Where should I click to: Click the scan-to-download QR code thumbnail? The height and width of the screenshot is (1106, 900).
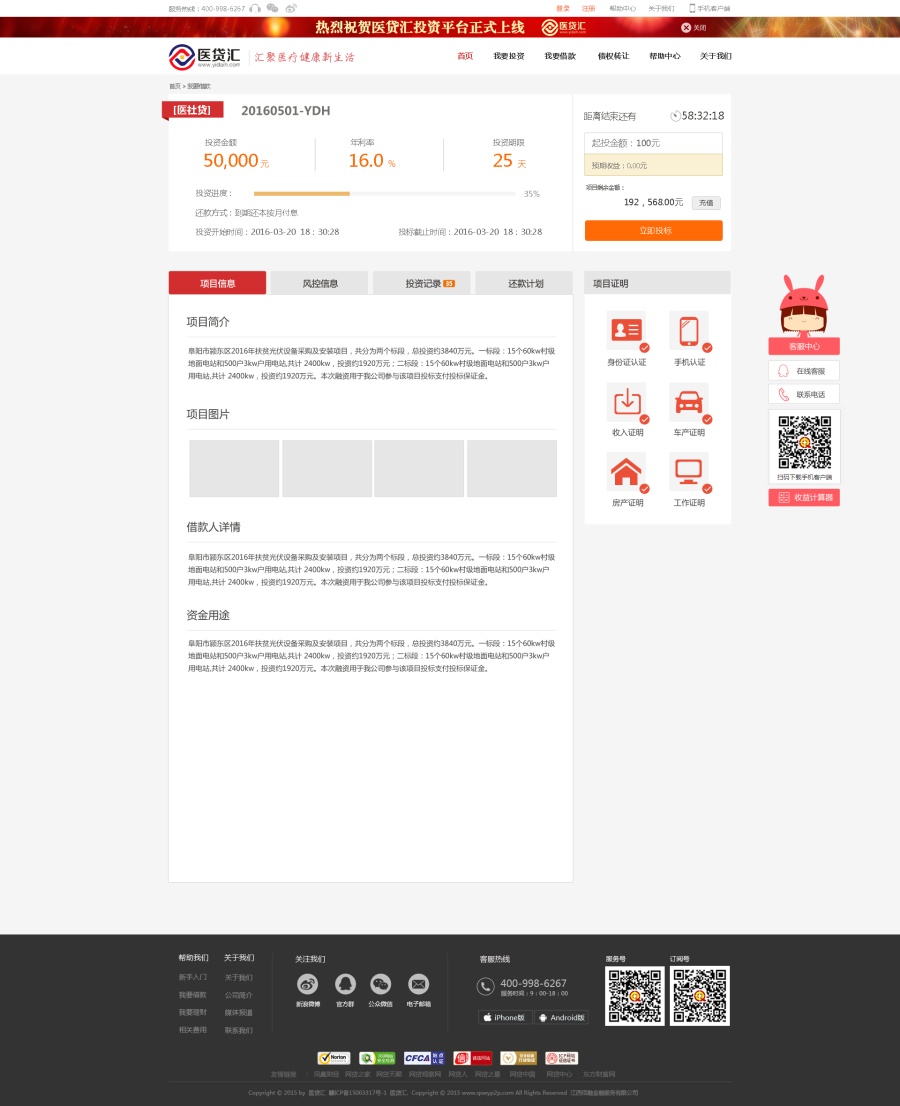(803, 440)
